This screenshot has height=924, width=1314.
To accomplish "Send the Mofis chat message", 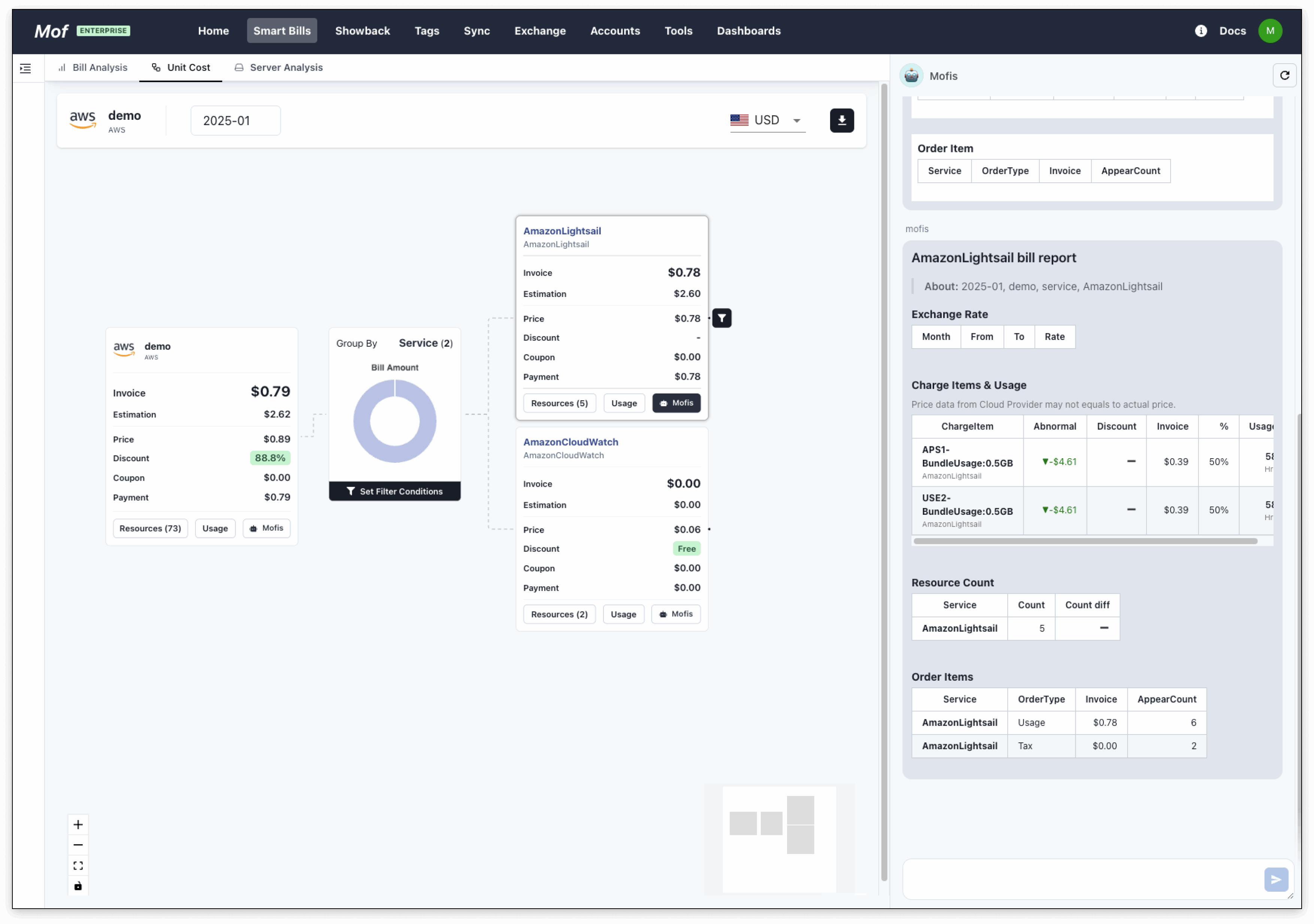I will tap(1276, 879).
